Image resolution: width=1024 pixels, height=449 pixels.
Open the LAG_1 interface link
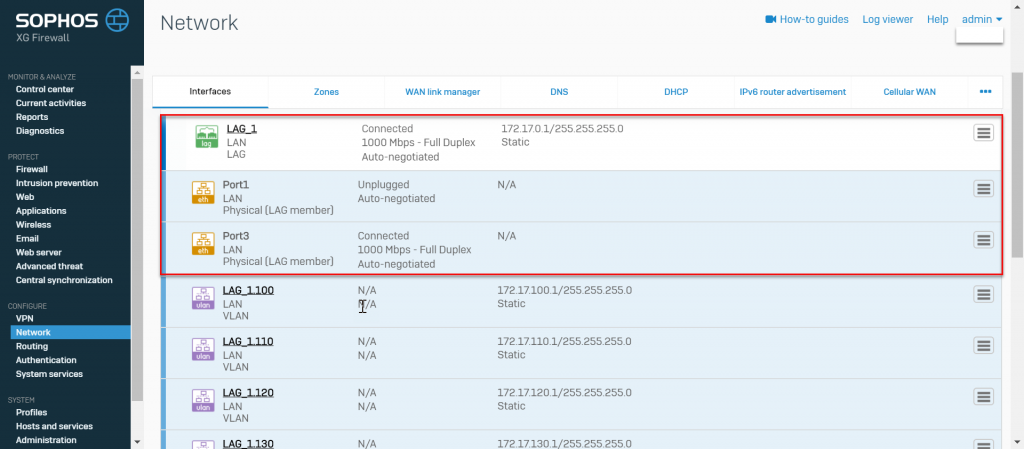coord(242,129)
